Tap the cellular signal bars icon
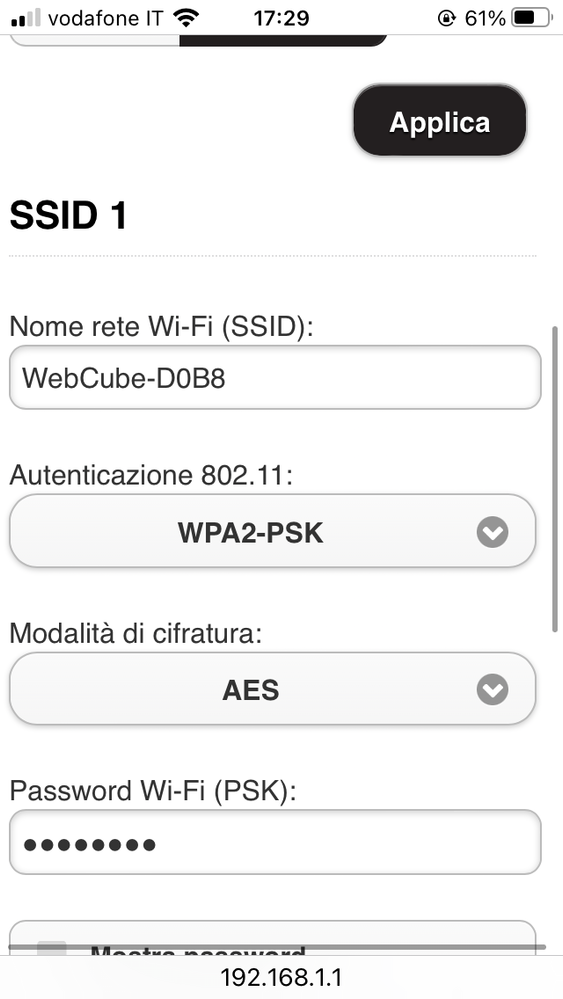Image resolution: width=563 pixels, height=999 pixels. coord(25,17)
